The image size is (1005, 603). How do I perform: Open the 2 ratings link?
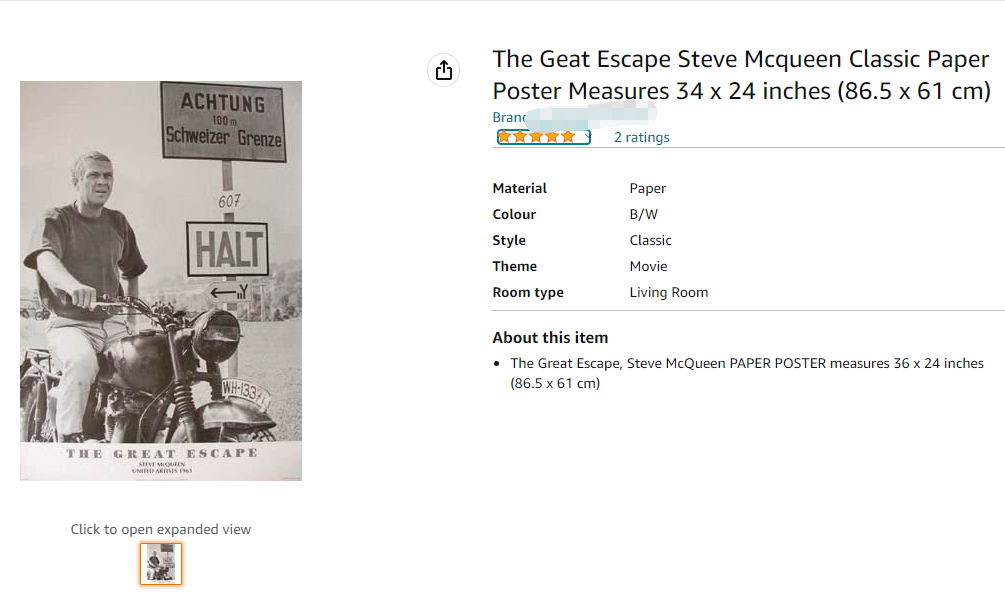pyautogui.click(x=641, y=137)
